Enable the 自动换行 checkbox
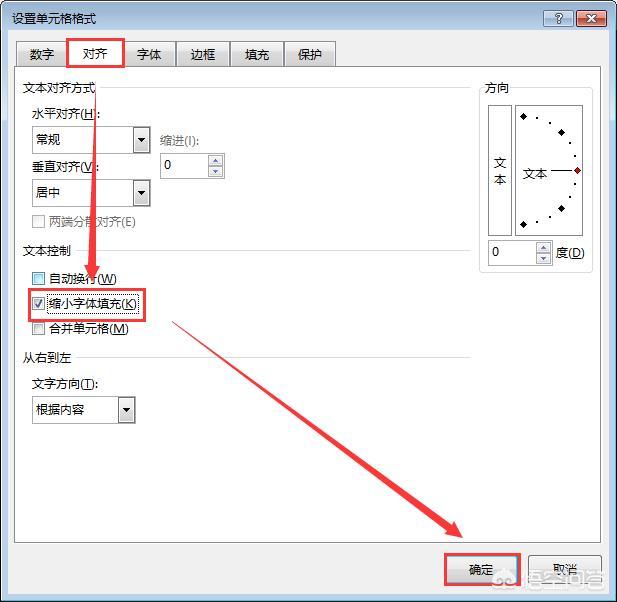Image resolution: width=617 pixels, height=602 pixels. (38, 279)
